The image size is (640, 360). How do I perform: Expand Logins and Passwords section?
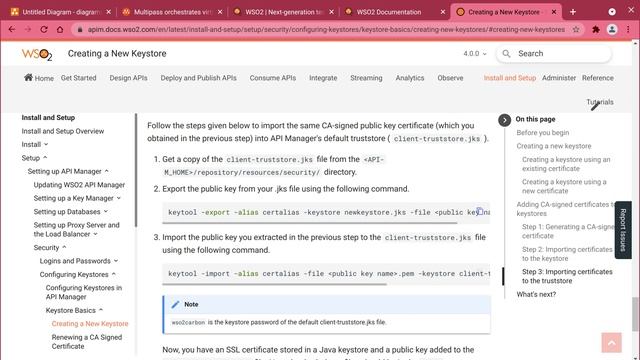pyautogui.click(x=116, y=261)
